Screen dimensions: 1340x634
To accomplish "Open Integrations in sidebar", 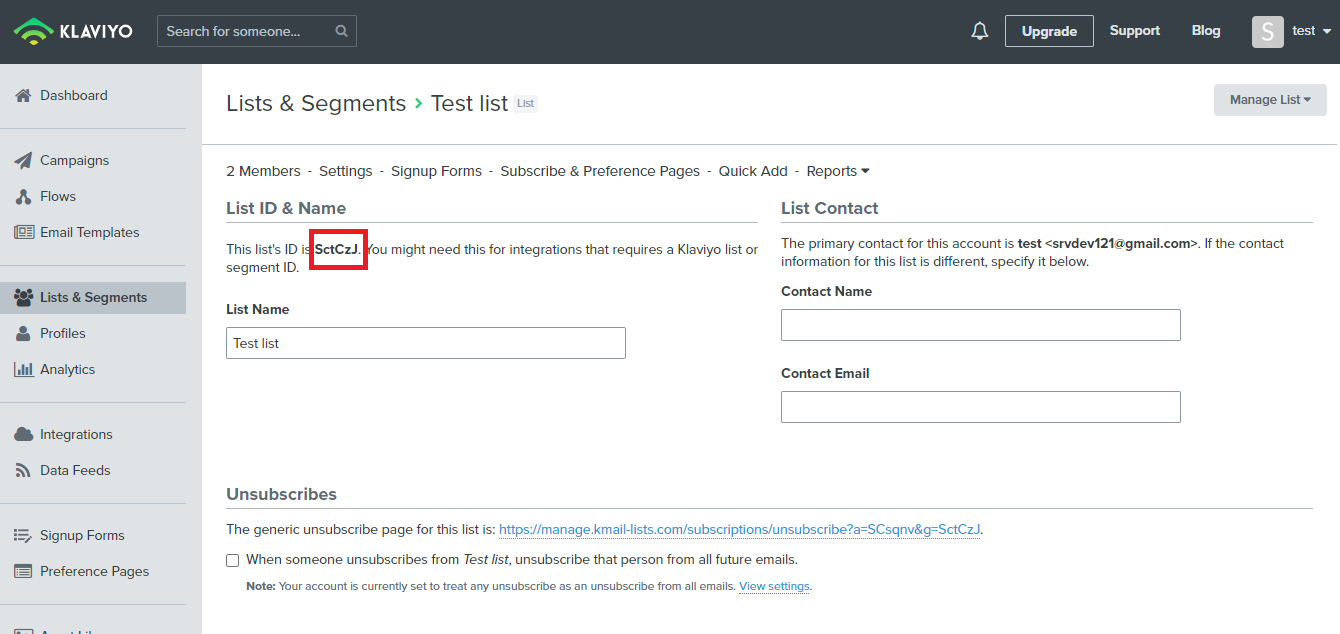I will pos(76,435).
